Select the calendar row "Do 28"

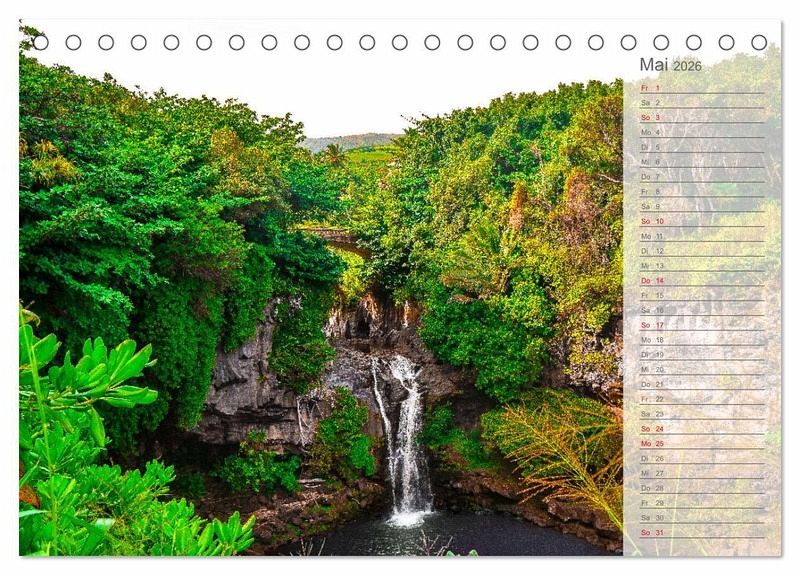coord(702,488)
